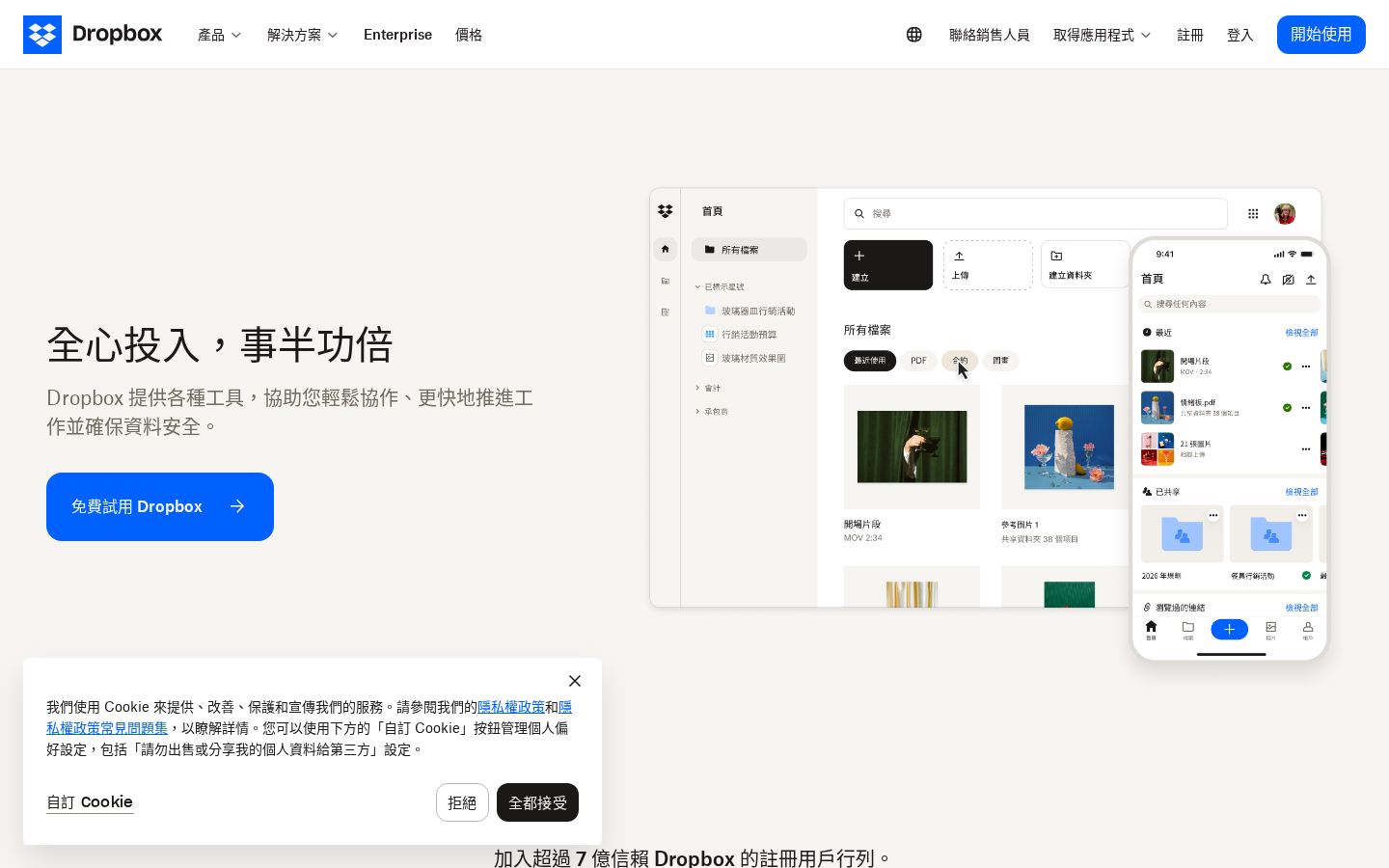Click the bell notification icon on the phone
This screenshot has width=1389, height=868.
1266,280
